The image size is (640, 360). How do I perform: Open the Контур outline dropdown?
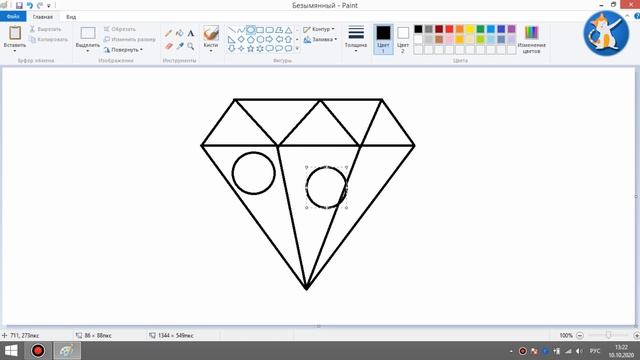pos(319,29)
